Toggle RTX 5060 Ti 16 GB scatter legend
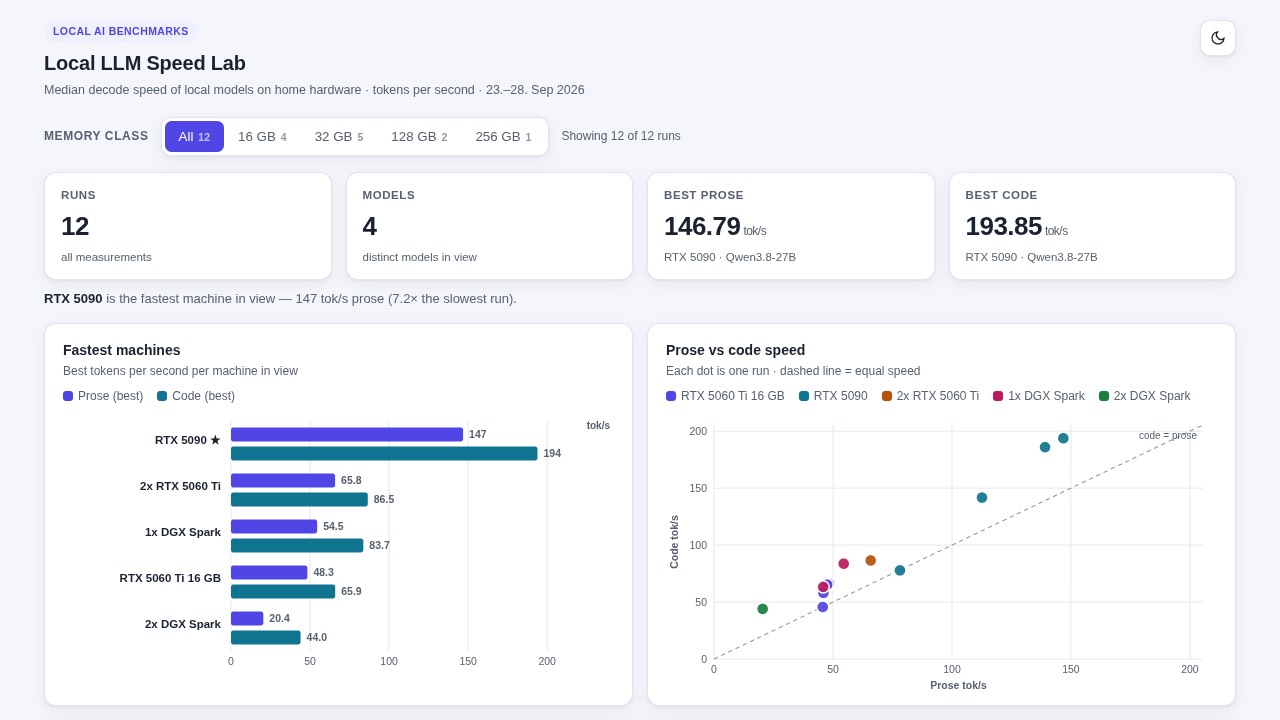1280x720 pixels. 725,396
